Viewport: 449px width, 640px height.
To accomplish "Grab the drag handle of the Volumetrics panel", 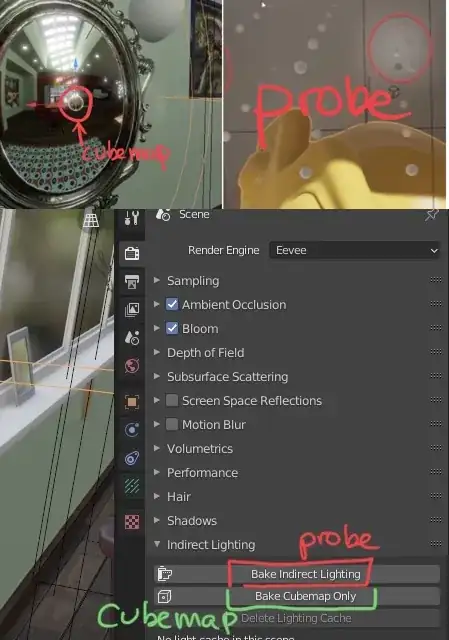I will (x=436, y=448).
